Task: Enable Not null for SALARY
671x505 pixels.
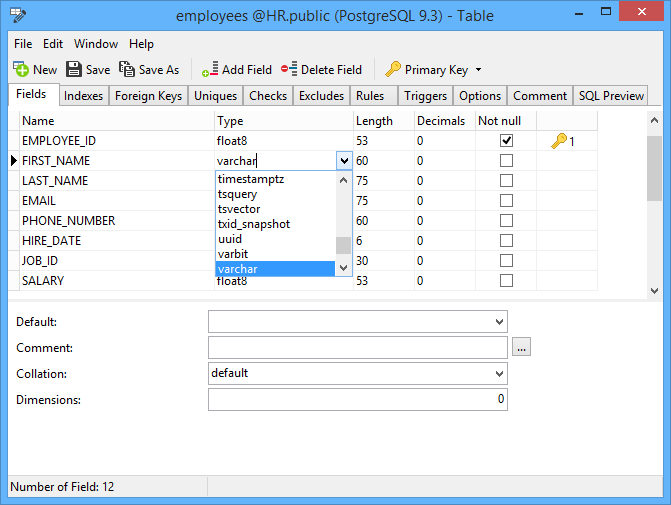Action: (506, 281)
